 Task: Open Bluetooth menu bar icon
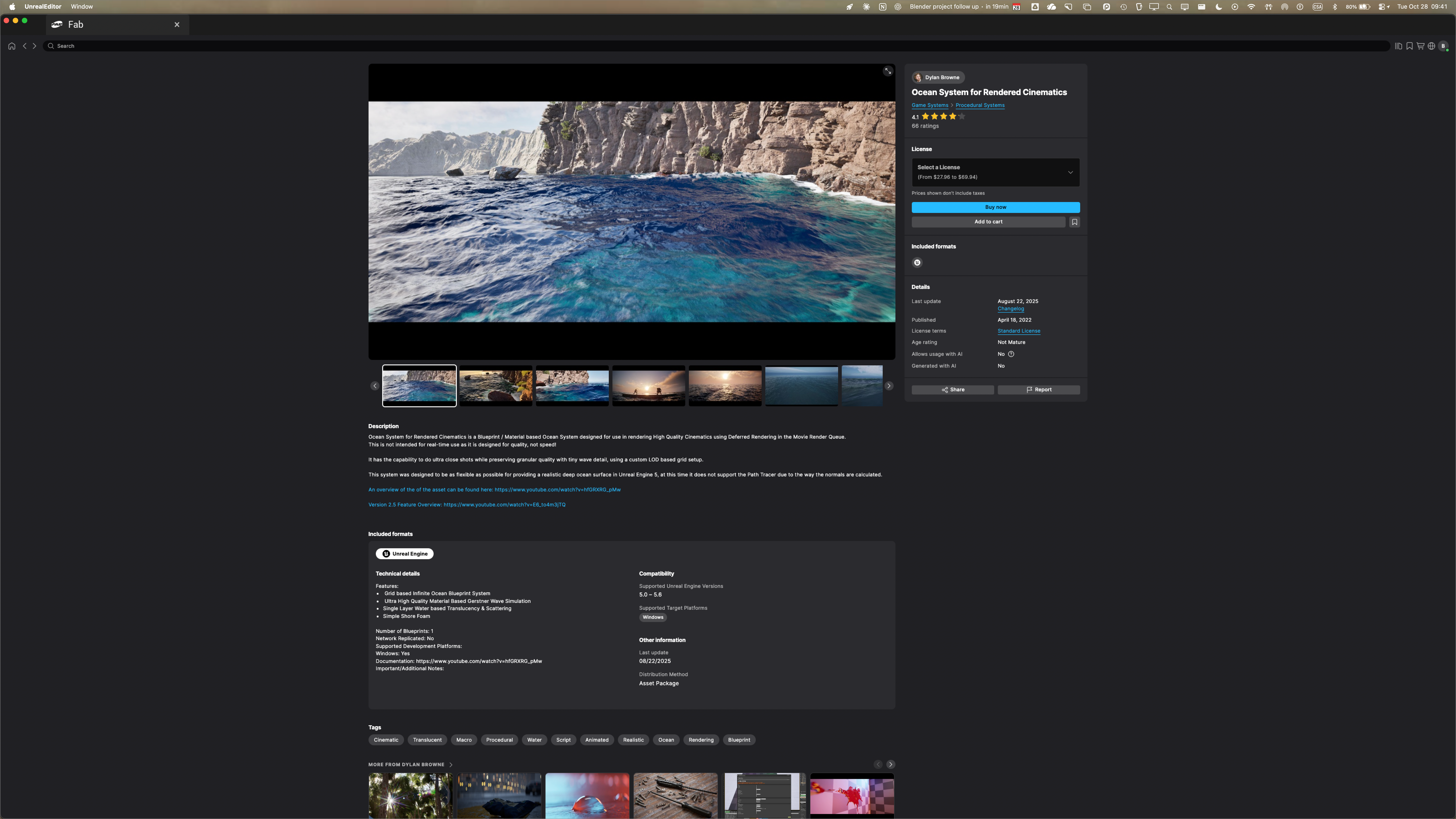(1335, 7)
